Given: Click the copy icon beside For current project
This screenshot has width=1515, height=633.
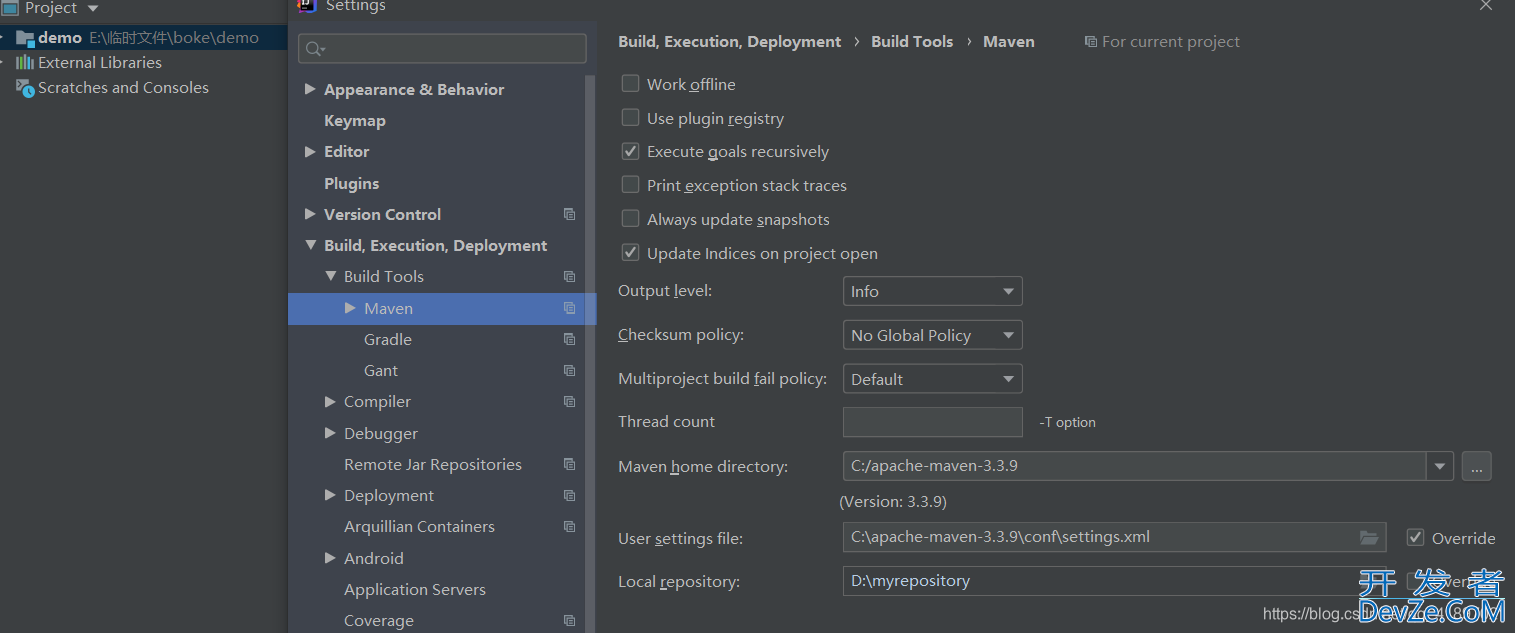Looking at the screenshot, I should (x=1090, y=42).
